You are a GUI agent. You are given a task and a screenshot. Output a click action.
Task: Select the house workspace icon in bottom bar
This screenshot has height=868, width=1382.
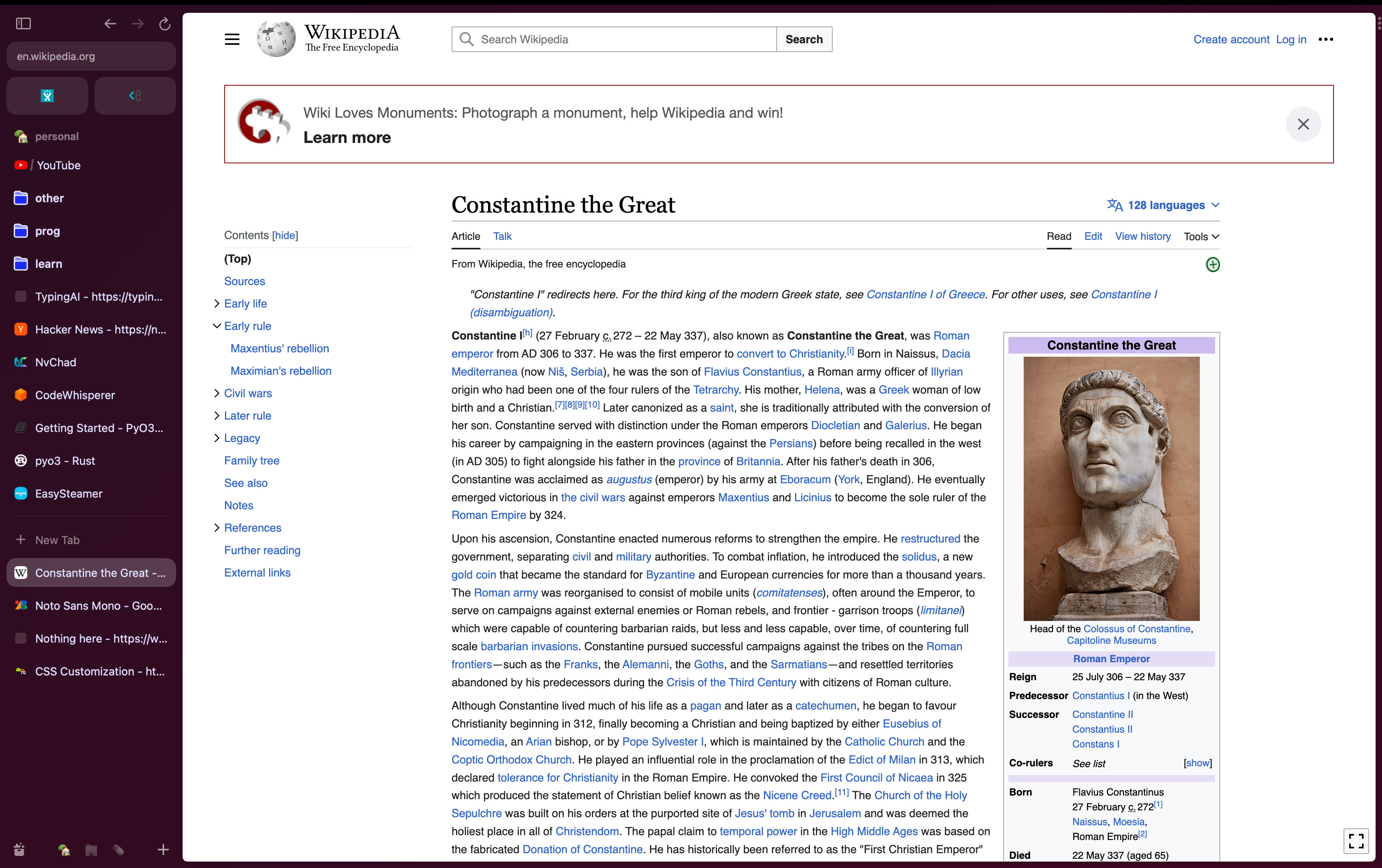tap(64, 850)
